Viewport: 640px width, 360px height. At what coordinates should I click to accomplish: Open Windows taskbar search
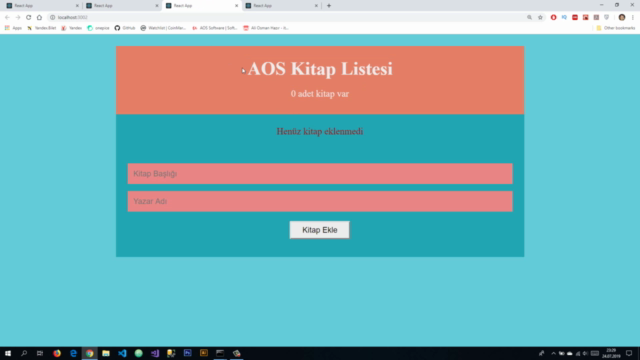[24, 353]
